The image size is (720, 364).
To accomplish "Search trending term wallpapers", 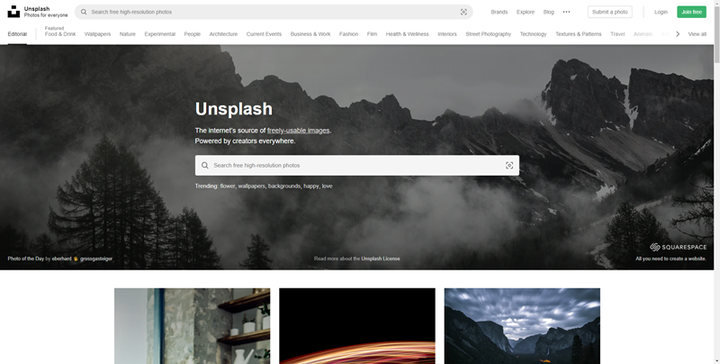I will point(252,186).
